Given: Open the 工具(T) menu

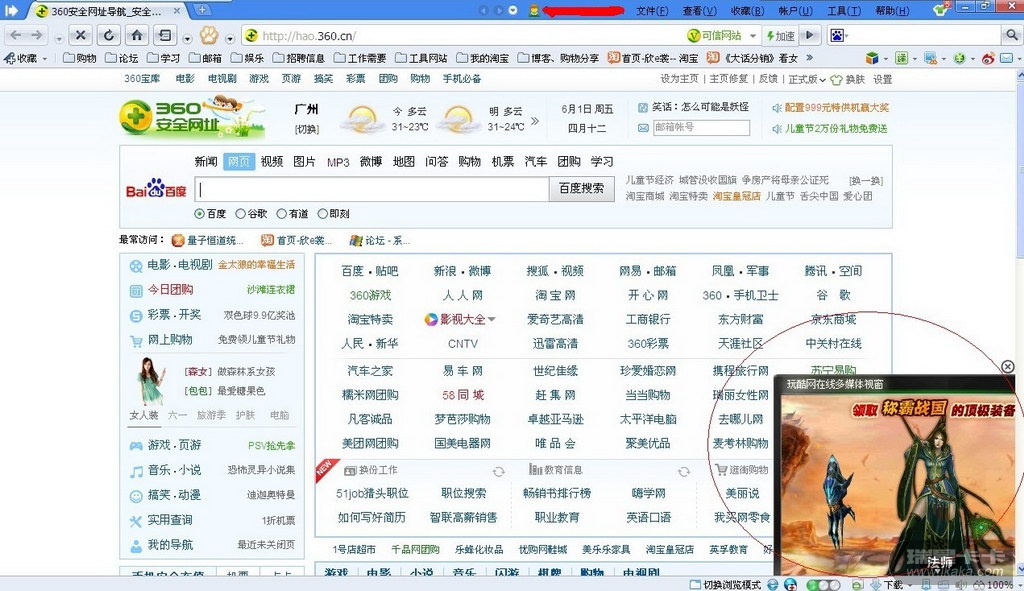Looking at the screenshot, I should point(844,10).
